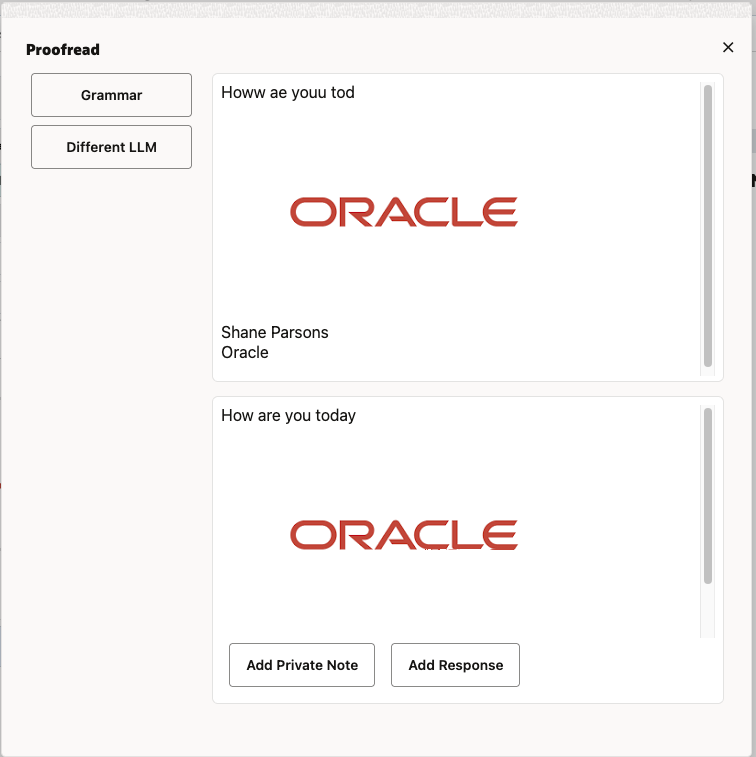The image size is (756, 757).
Task: Click the 'How are you today' text
Action: pyautogui.click(x=288, y=415)
